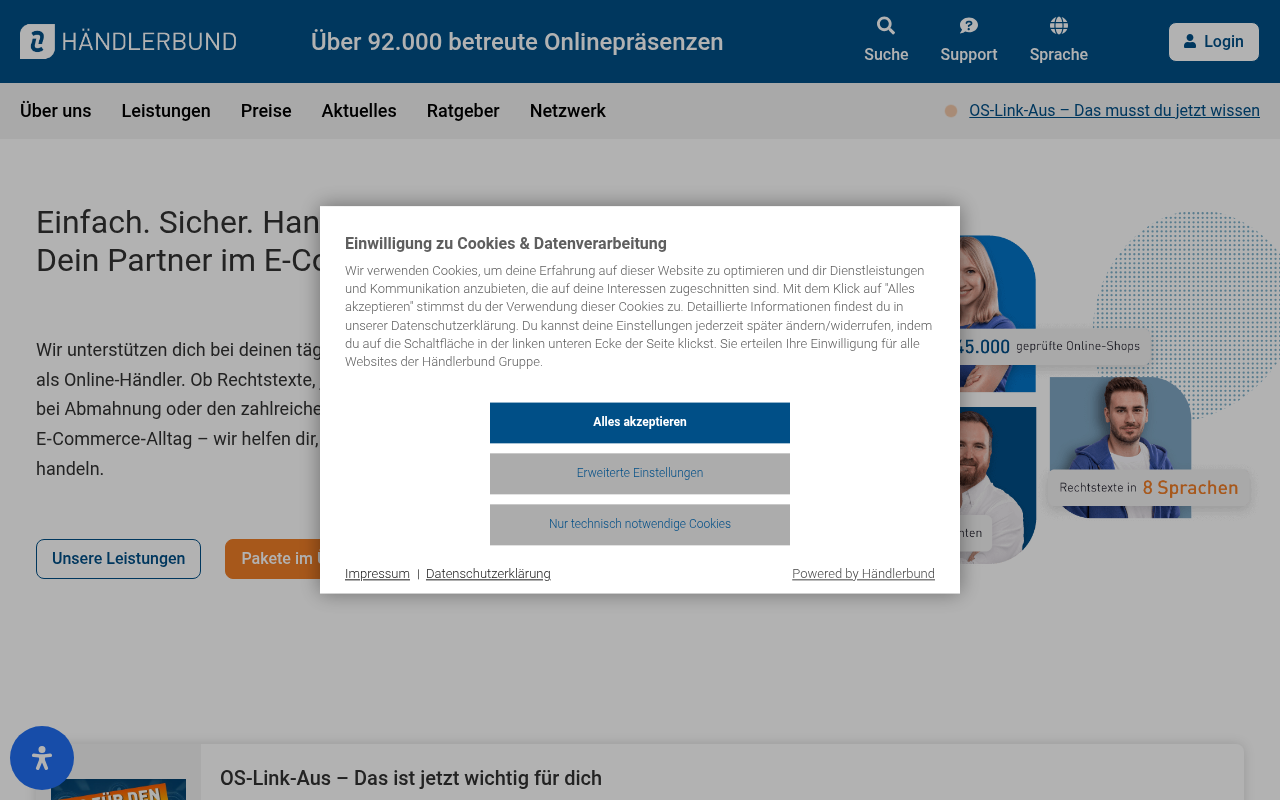The image size is (1280, 800).
Task: Open OS-Link-Aus news link in header
Action: click(1114, 111)
